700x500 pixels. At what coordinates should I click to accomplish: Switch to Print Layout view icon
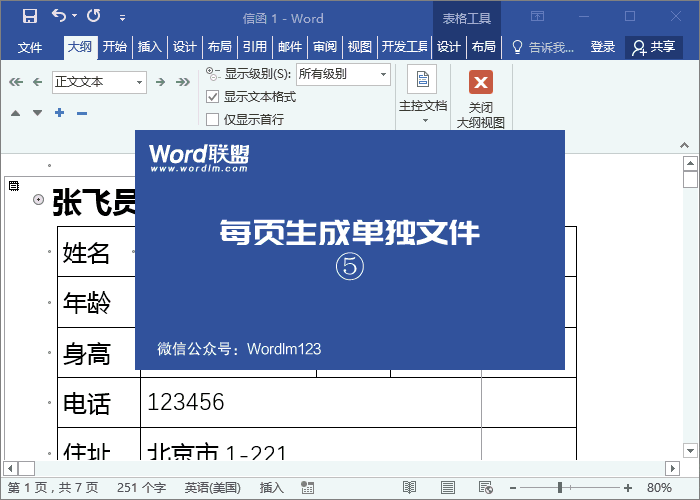(448, 488)
